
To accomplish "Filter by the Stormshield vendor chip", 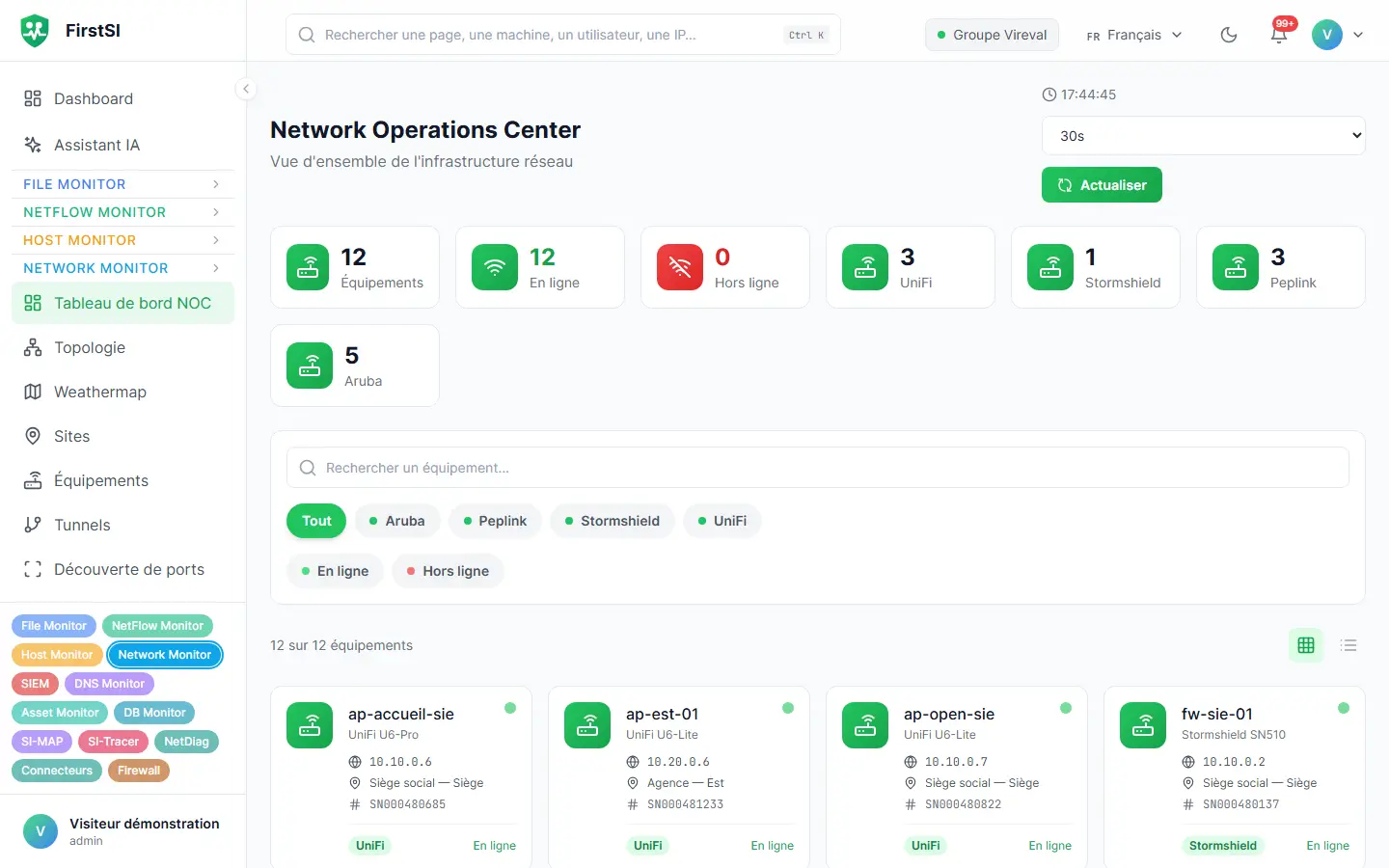I will [x=613, y=521].
